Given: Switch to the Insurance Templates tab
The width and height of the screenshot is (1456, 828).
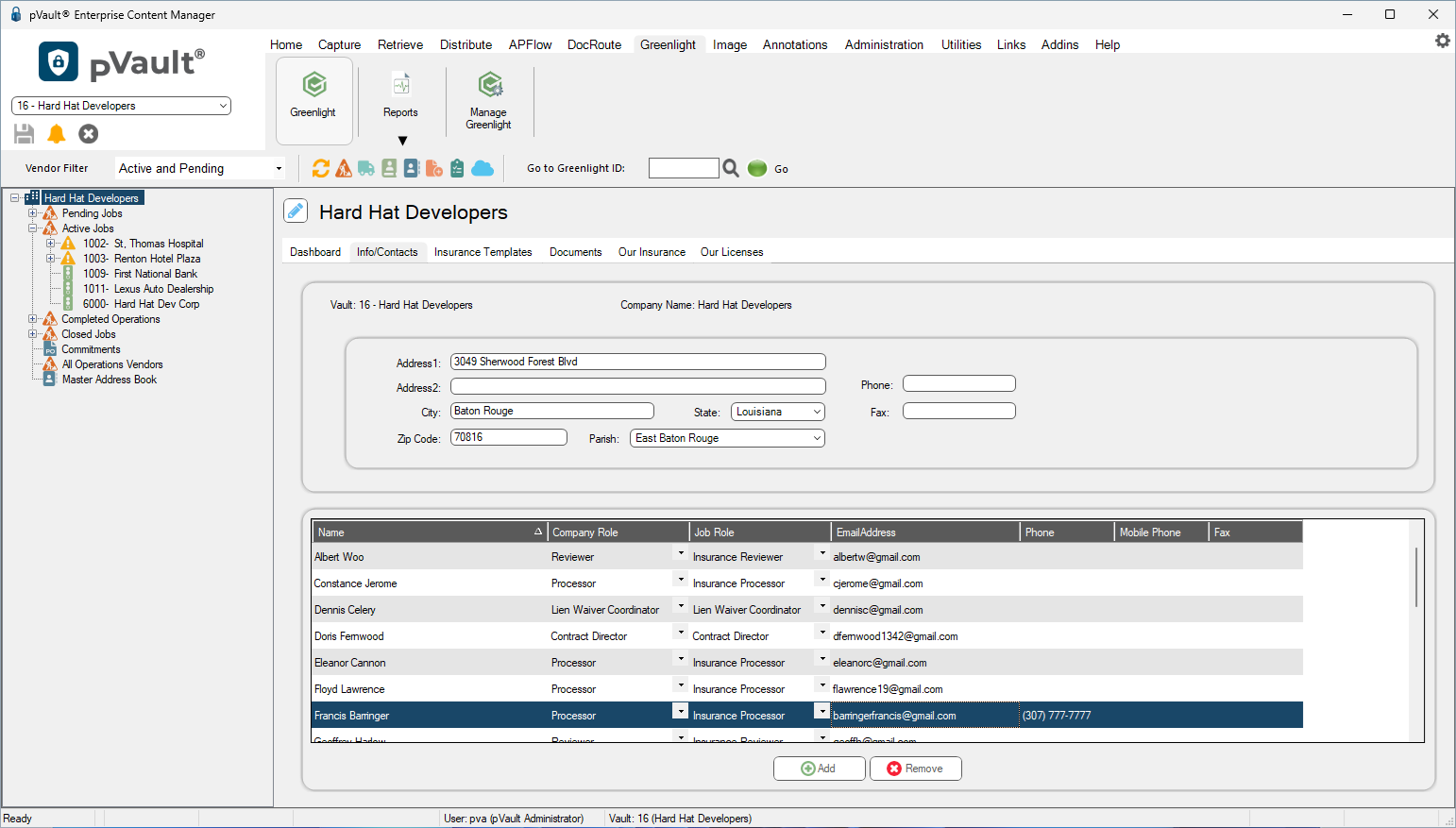Looking at the screenshot, I should pyautogui.click(x=483, y=252).
